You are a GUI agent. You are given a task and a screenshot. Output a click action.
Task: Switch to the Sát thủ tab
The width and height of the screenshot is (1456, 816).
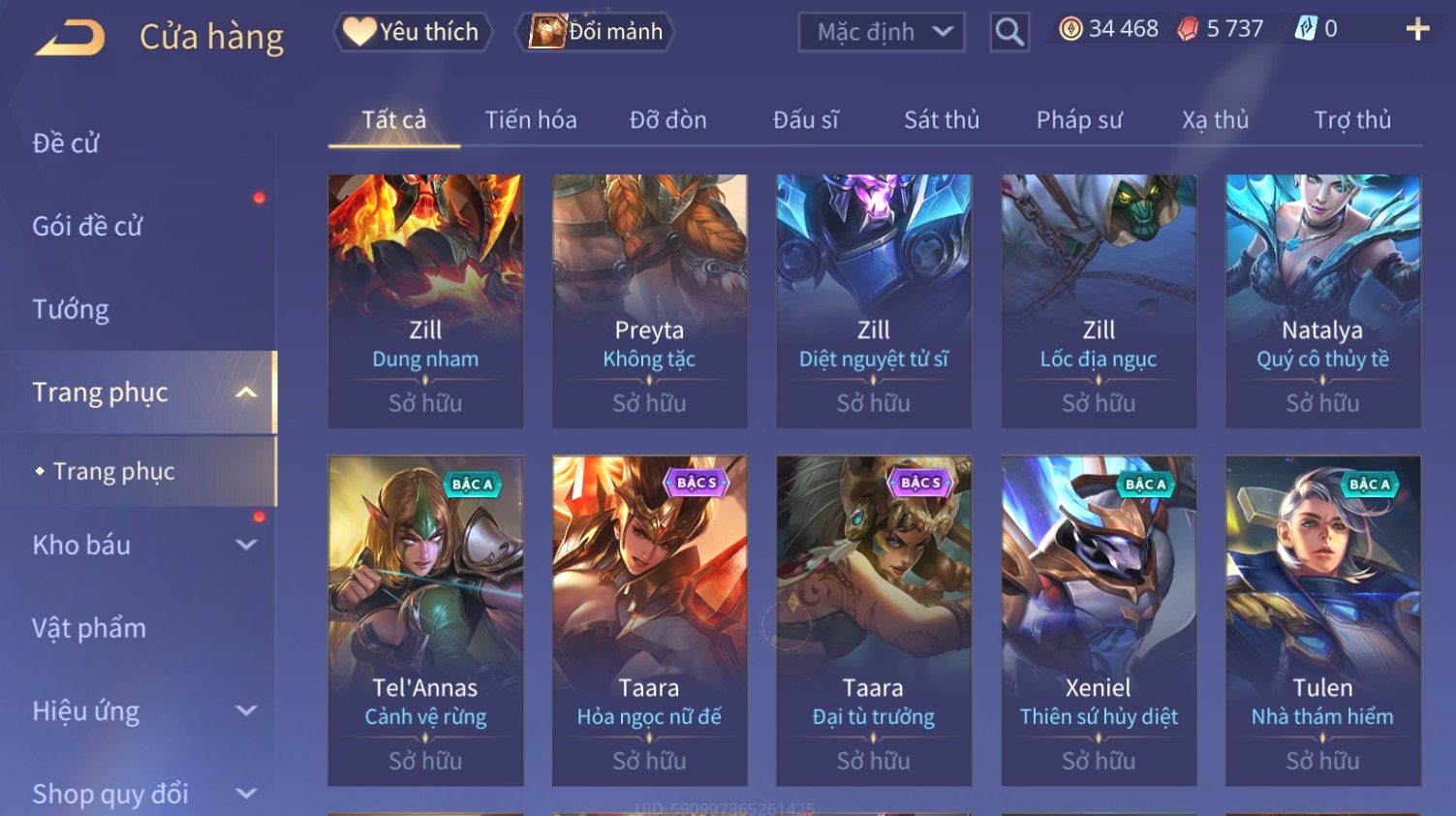pyautogui.click(x=942, y=120)
